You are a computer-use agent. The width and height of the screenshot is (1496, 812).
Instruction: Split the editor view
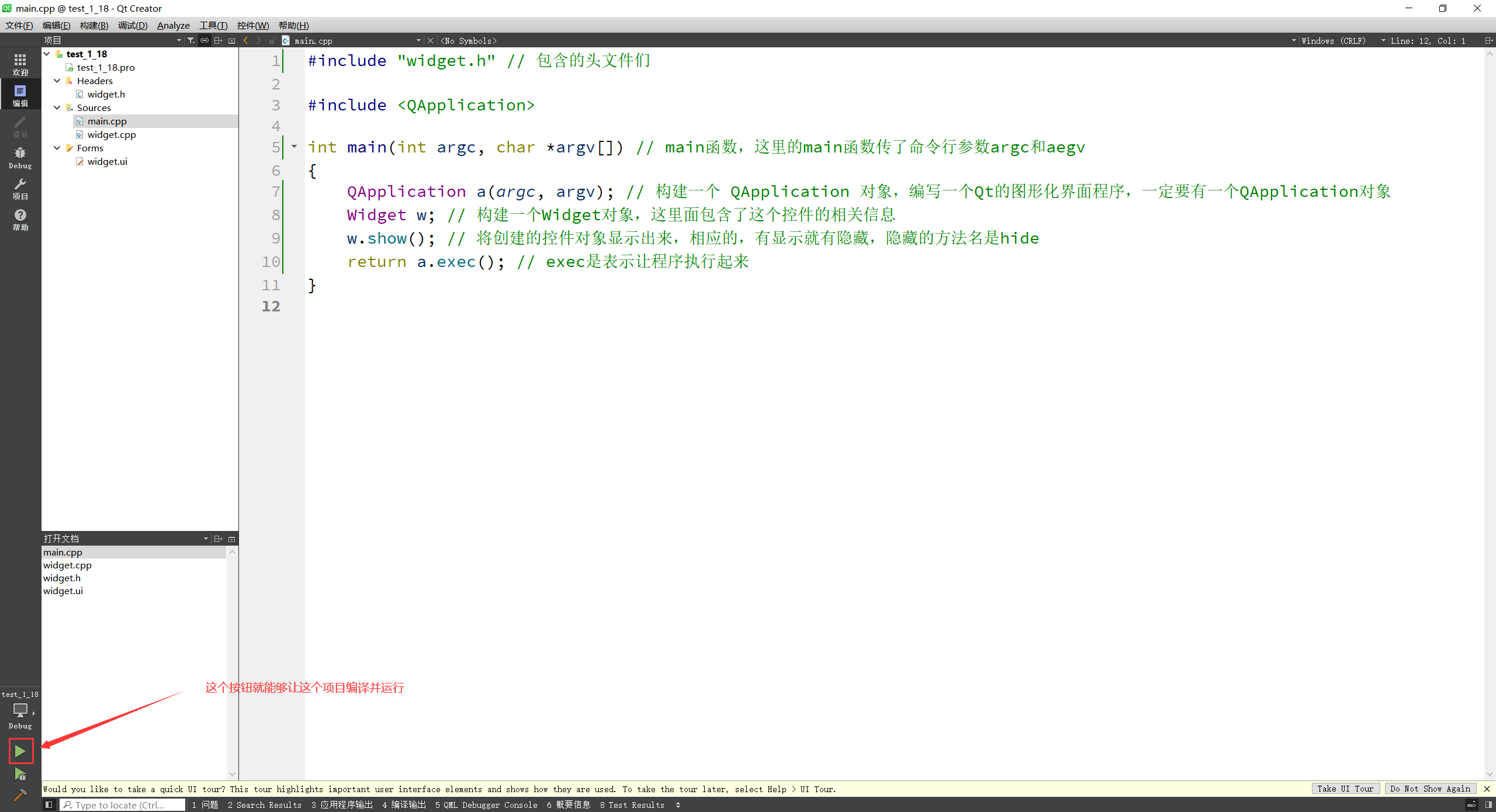1488,40
